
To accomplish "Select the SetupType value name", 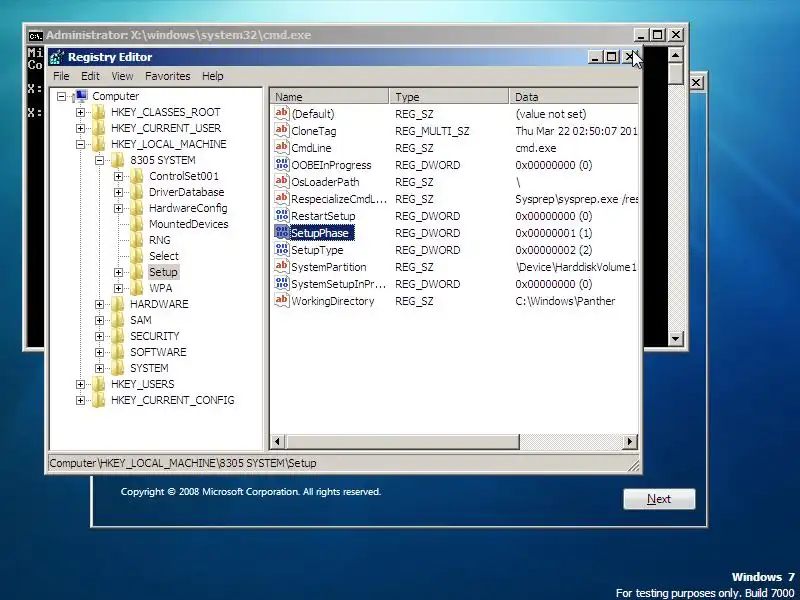I will 317,250.
